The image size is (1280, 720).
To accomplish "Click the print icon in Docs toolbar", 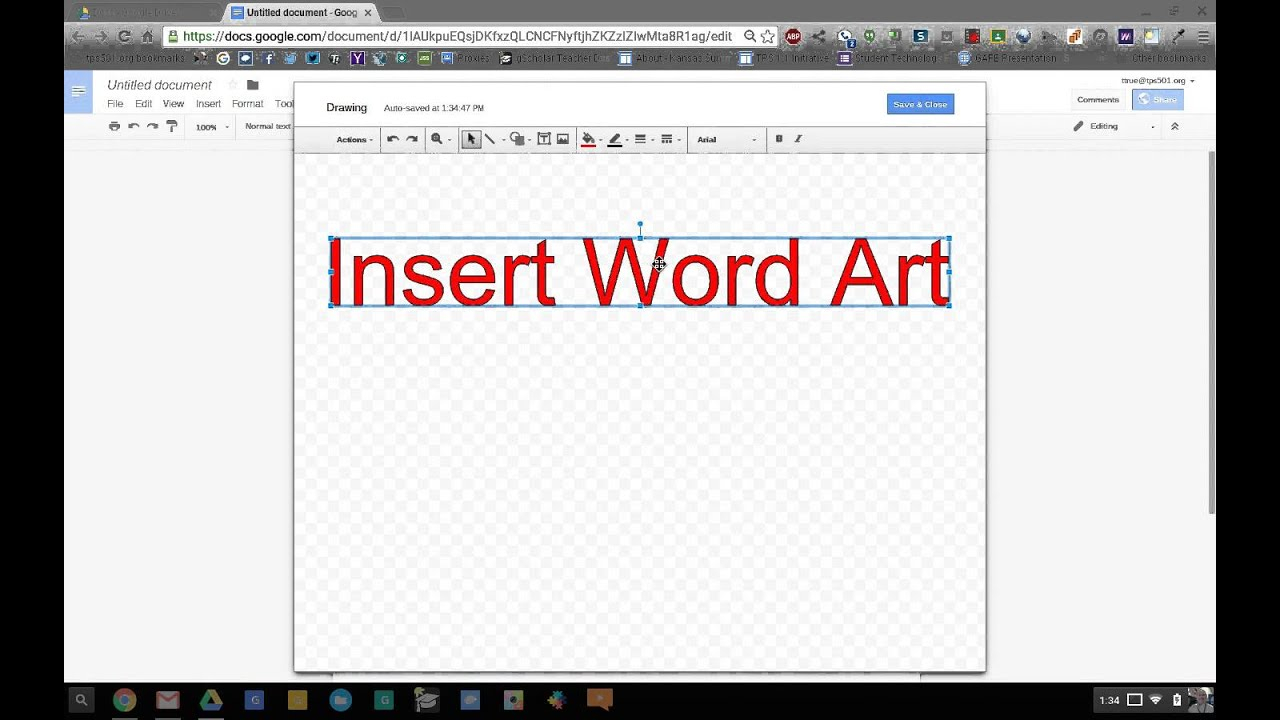I will click(x=114, y=127).
